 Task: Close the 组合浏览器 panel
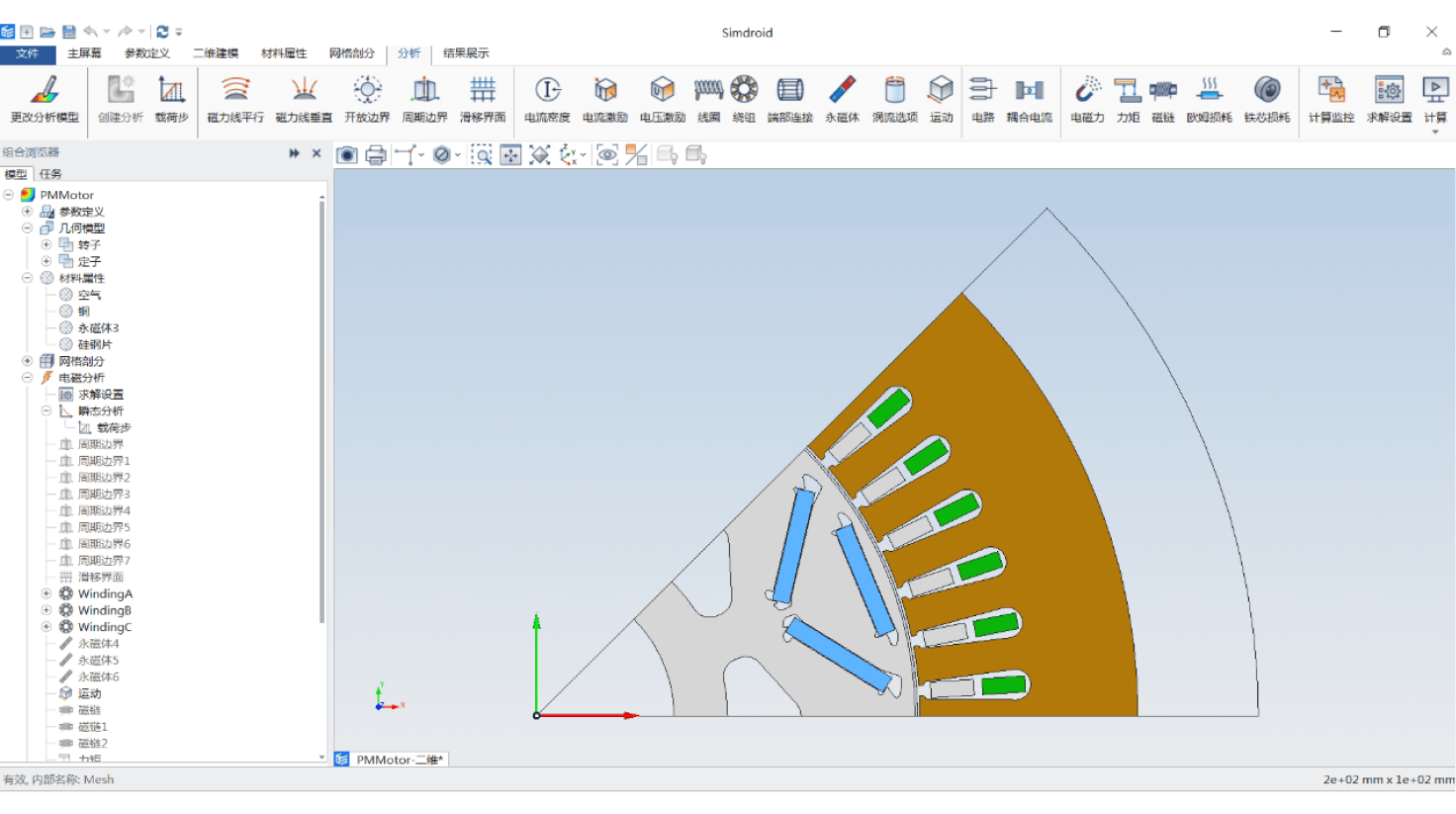tap(317, 153)
